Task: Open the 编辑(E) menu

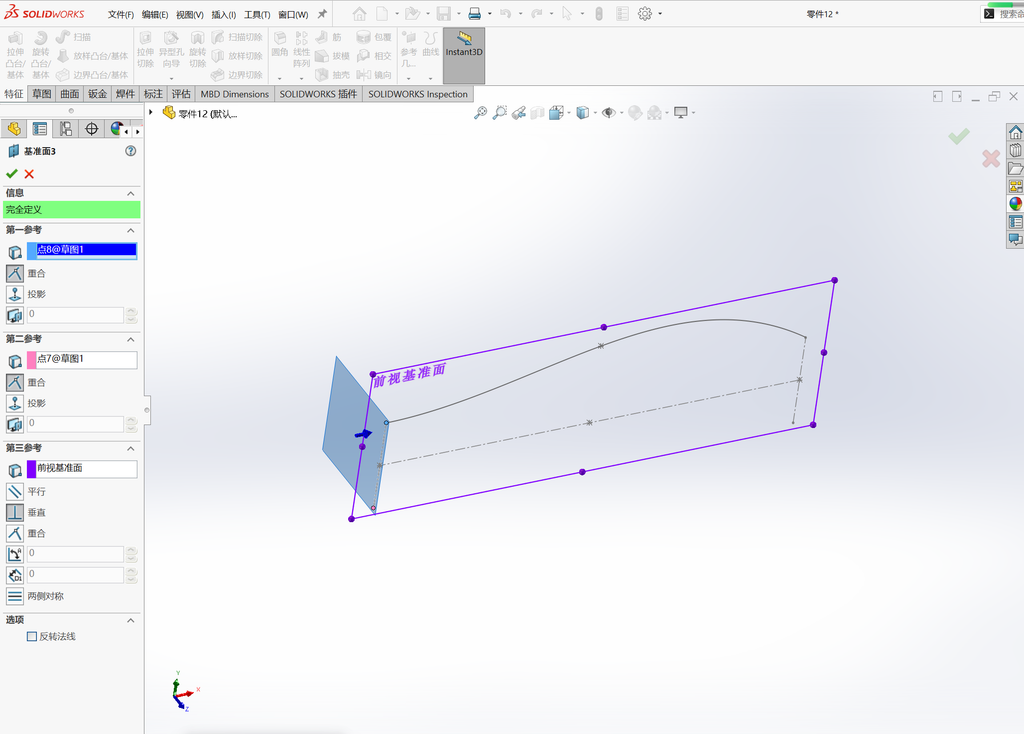Action: pyautogui.click(x=155, y=14)
